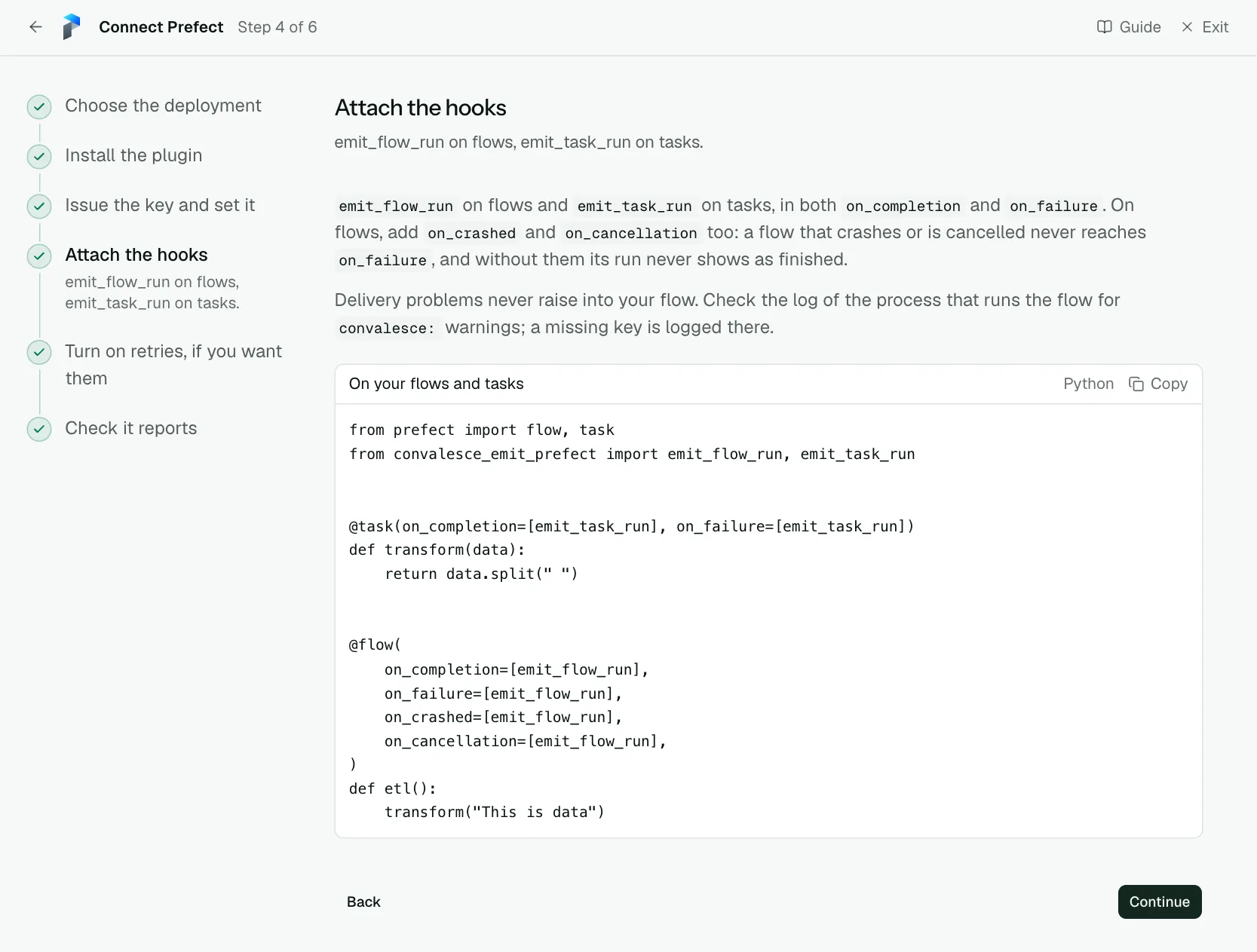Viewport: 1257px width, 952px height.
Task: Click the Python language label
Action: click(x=1088, y=384)
